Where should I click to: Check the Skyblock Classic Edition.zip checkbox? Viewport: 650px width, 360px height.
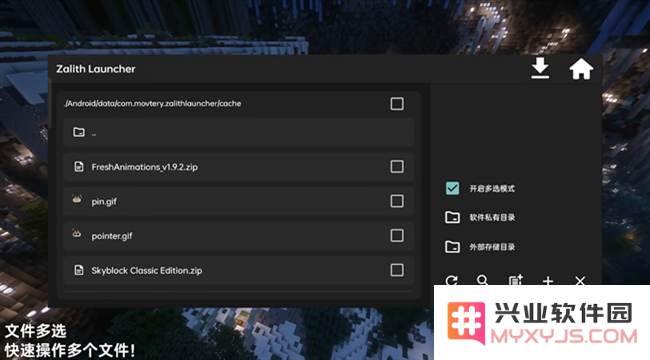point(397,270)
